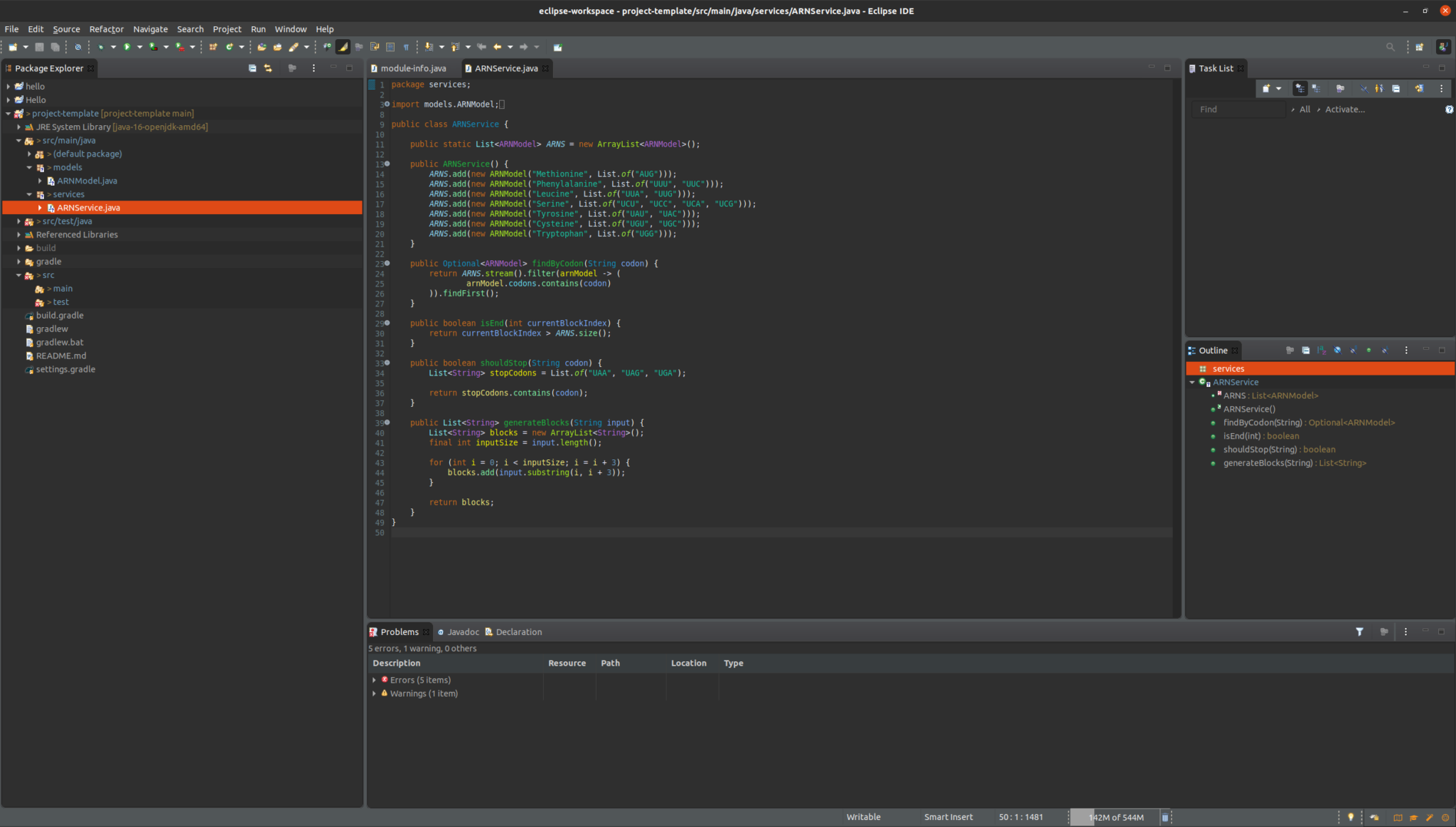Collapse all in Package Explorer
The height and width of the screenshot is (827, 1456).
pos(252,68)
